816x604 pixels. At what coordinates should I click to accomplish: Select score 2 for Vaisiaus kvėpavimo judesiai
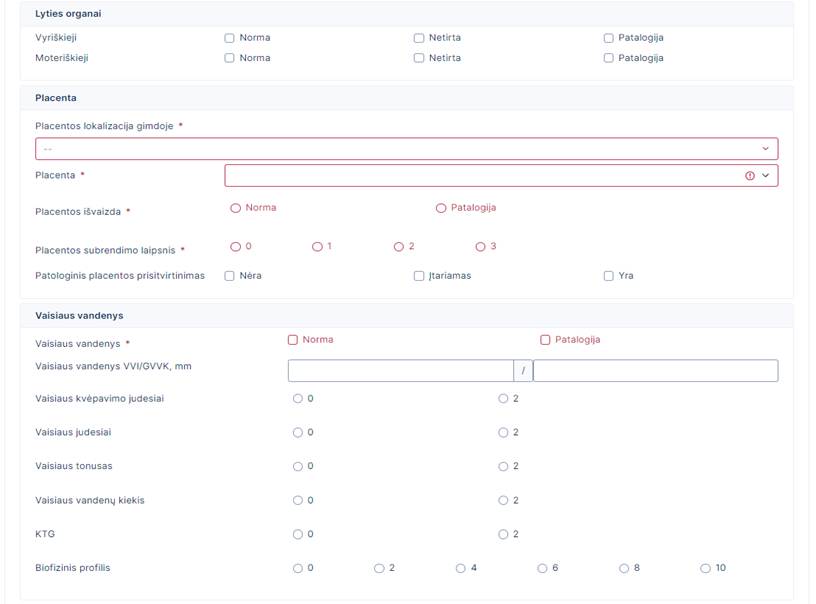point(503,398)
